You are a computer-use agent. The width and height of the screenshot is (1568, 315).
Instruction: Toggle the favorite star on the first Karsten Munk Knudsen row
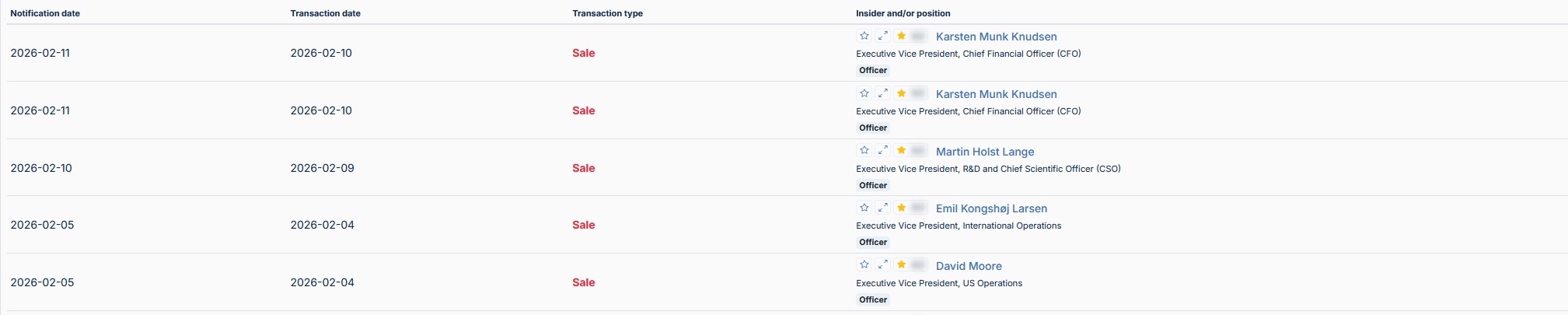(x=864, y=36)
